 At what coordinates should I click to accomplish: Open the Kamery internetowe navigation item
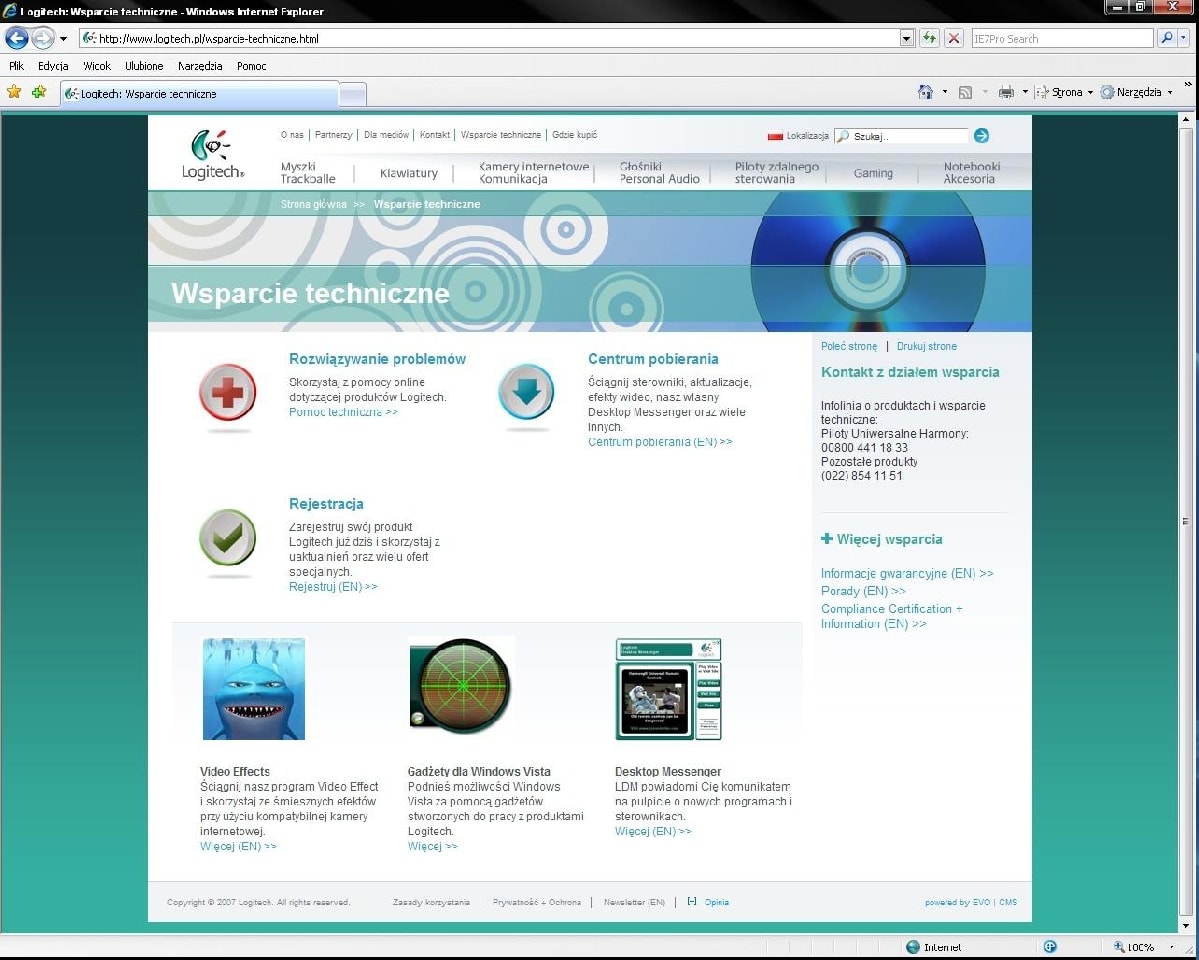coord(534,173)
